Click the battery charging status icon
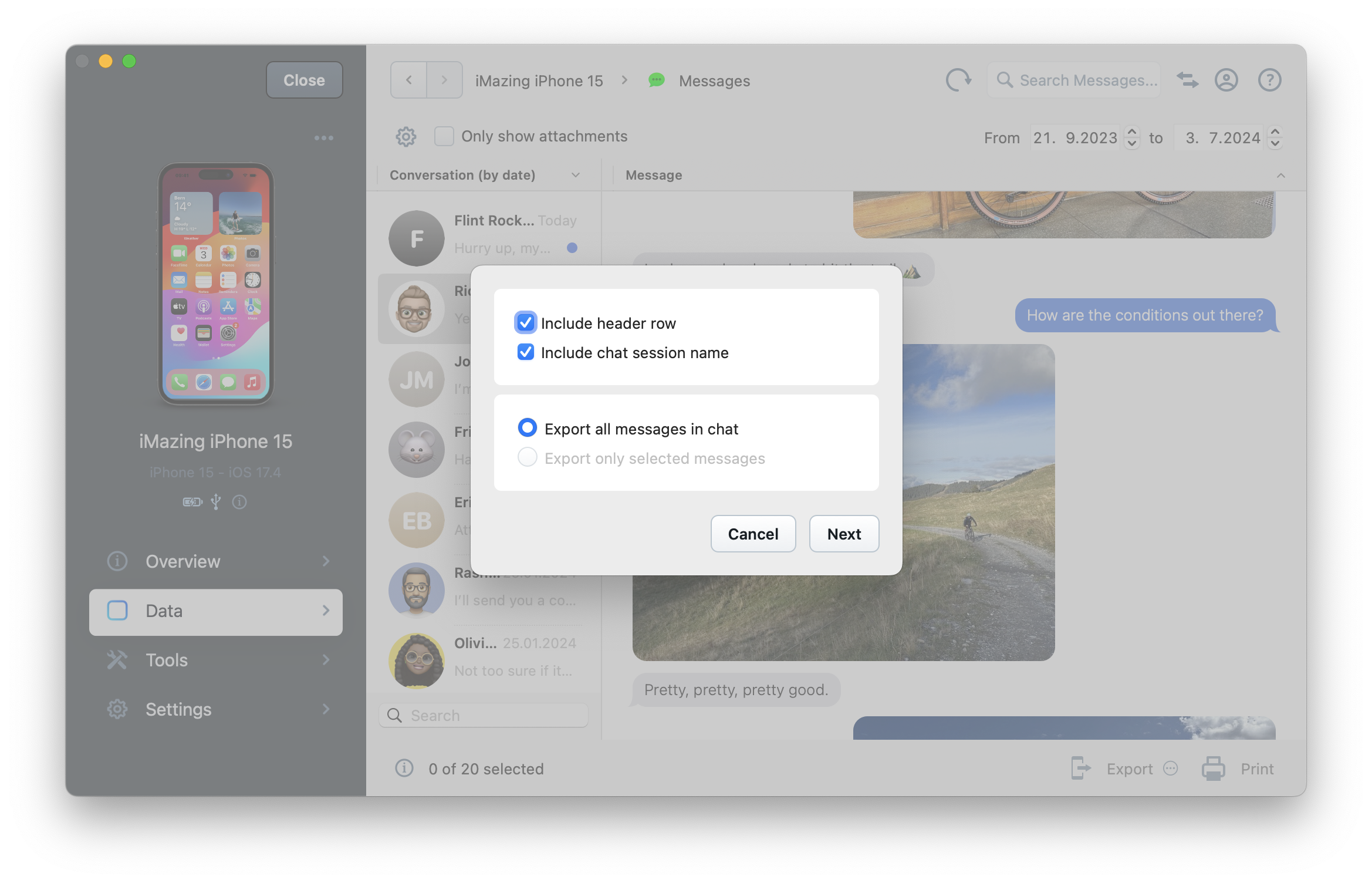Screen dimensions: 1372x883 pyautogui.click(x=192, y=502)
